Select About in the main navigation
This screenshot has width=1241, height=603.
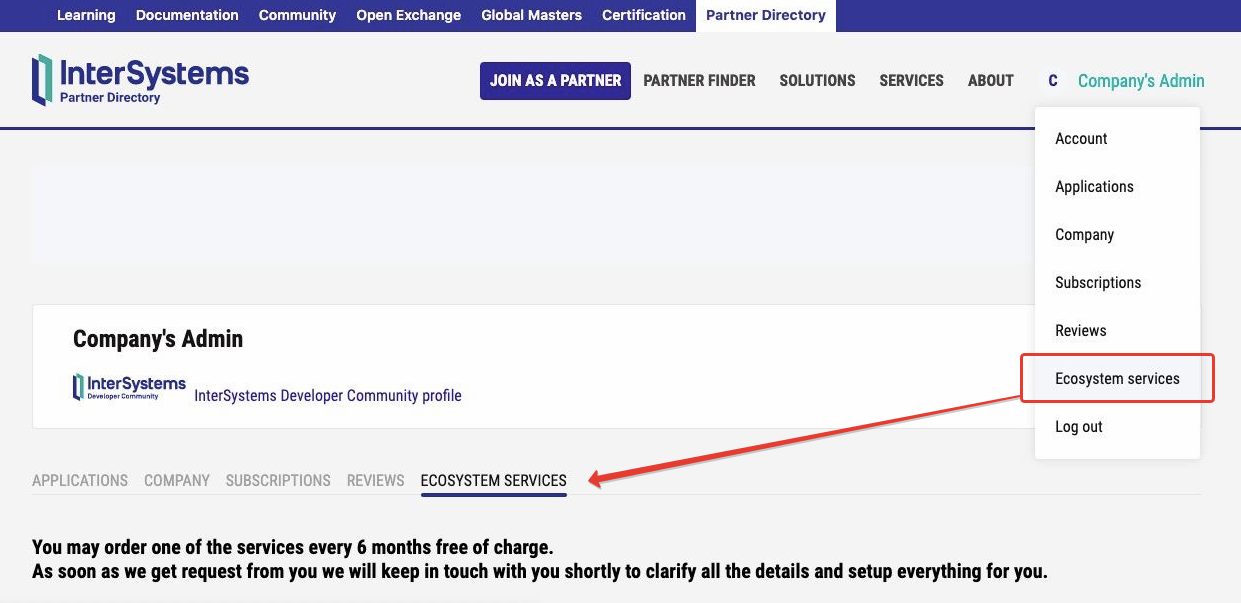point(990,81)
